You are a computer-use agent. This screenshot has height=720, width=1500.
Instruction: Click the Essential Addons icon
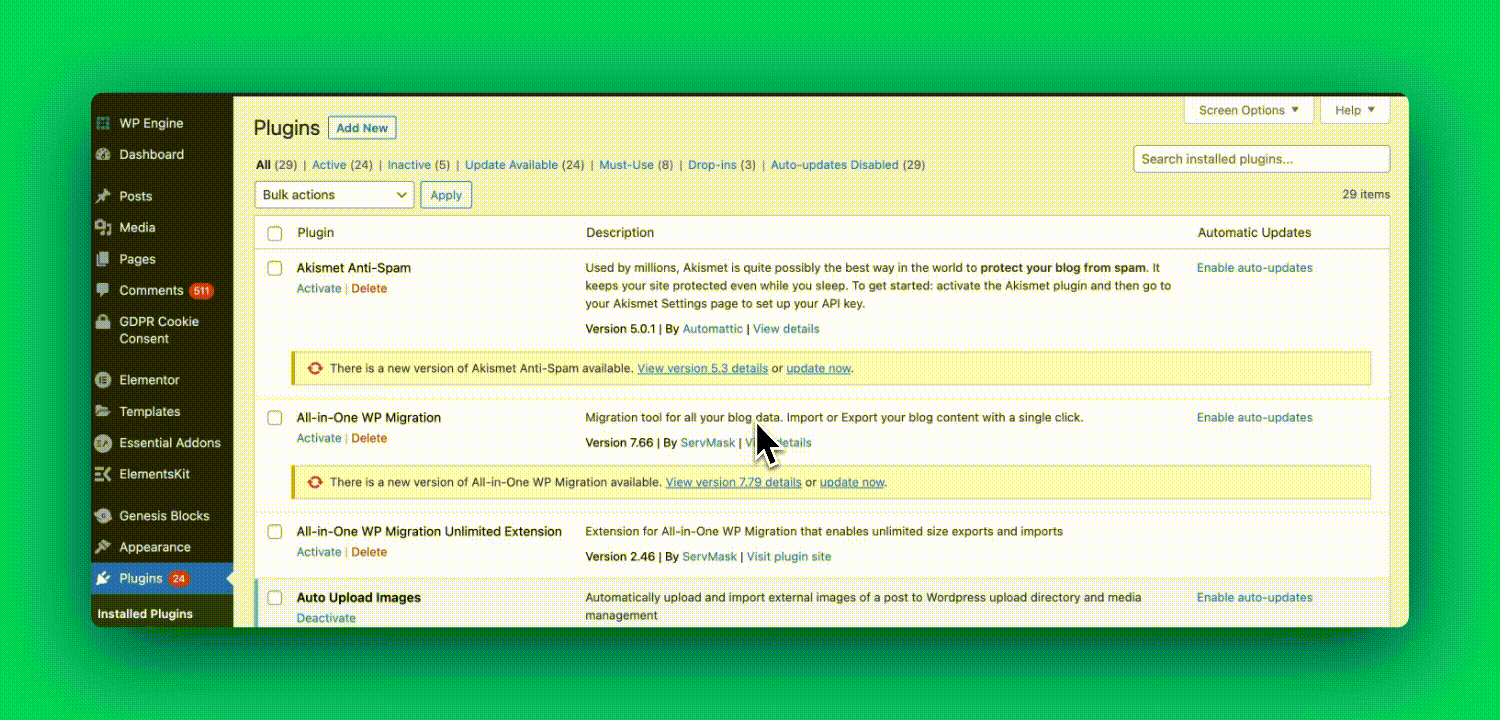[x=102, y=443]
